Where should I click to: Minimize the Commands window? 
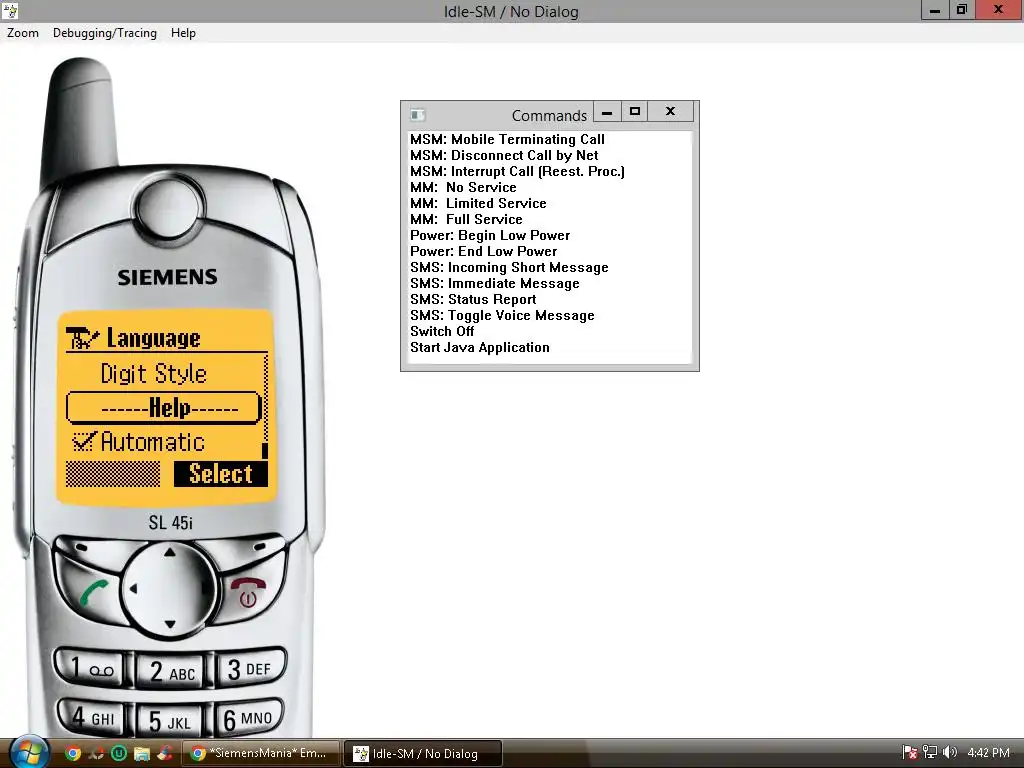click(x=607, y=112)
